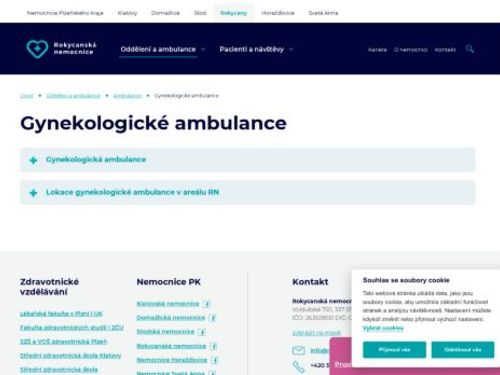Open the Klatovská nemocnice footer link

click(x=168, y=304)
